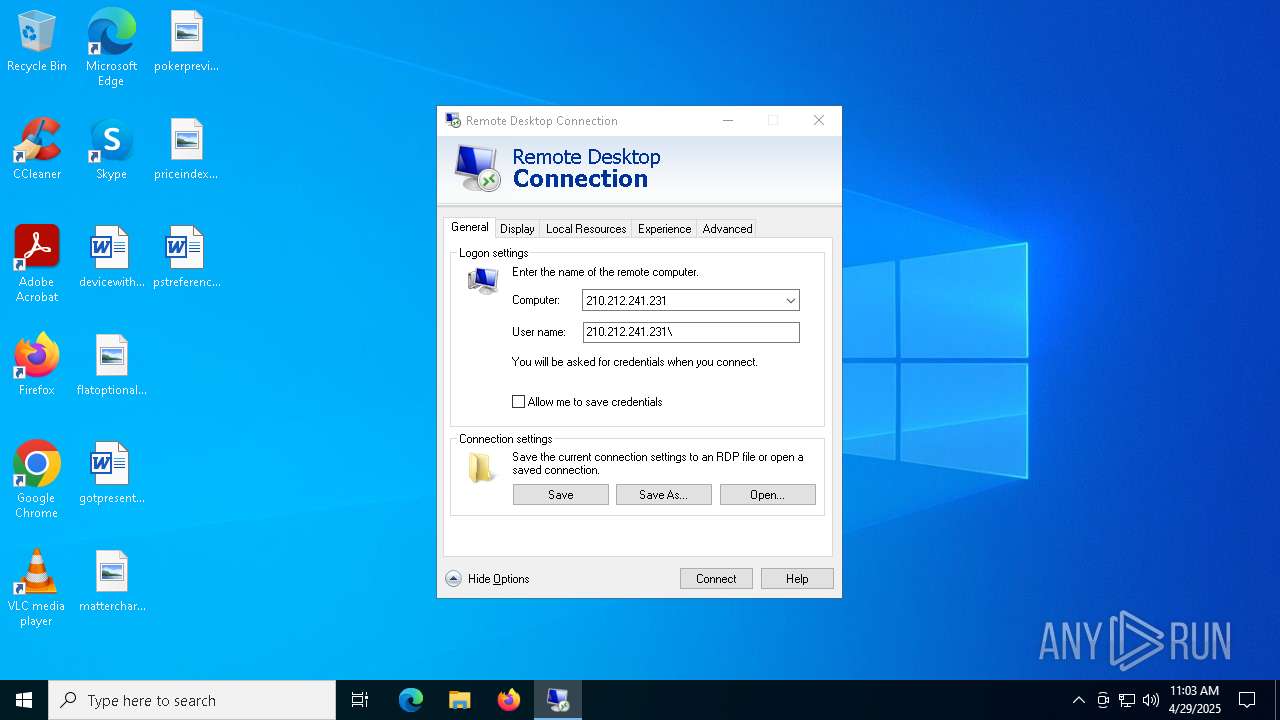
Task: Click the User name text field
Action: (691, 332)
